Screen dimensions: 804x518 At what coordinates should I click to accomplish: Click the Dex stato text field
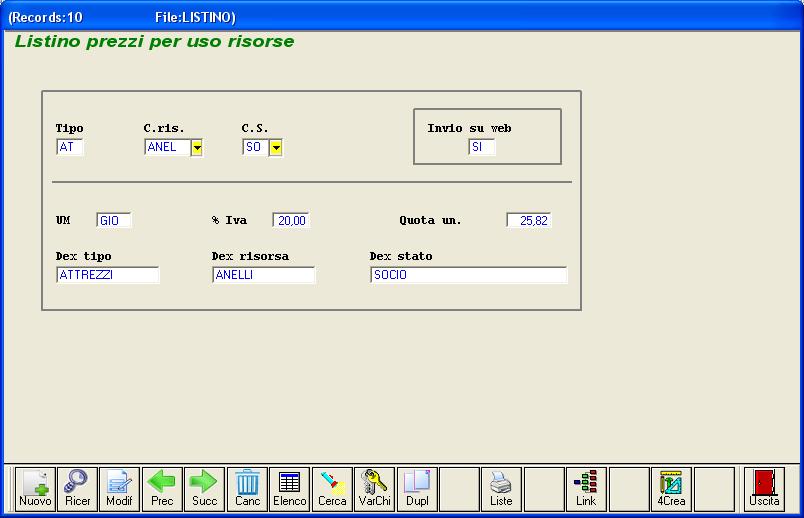467,275
